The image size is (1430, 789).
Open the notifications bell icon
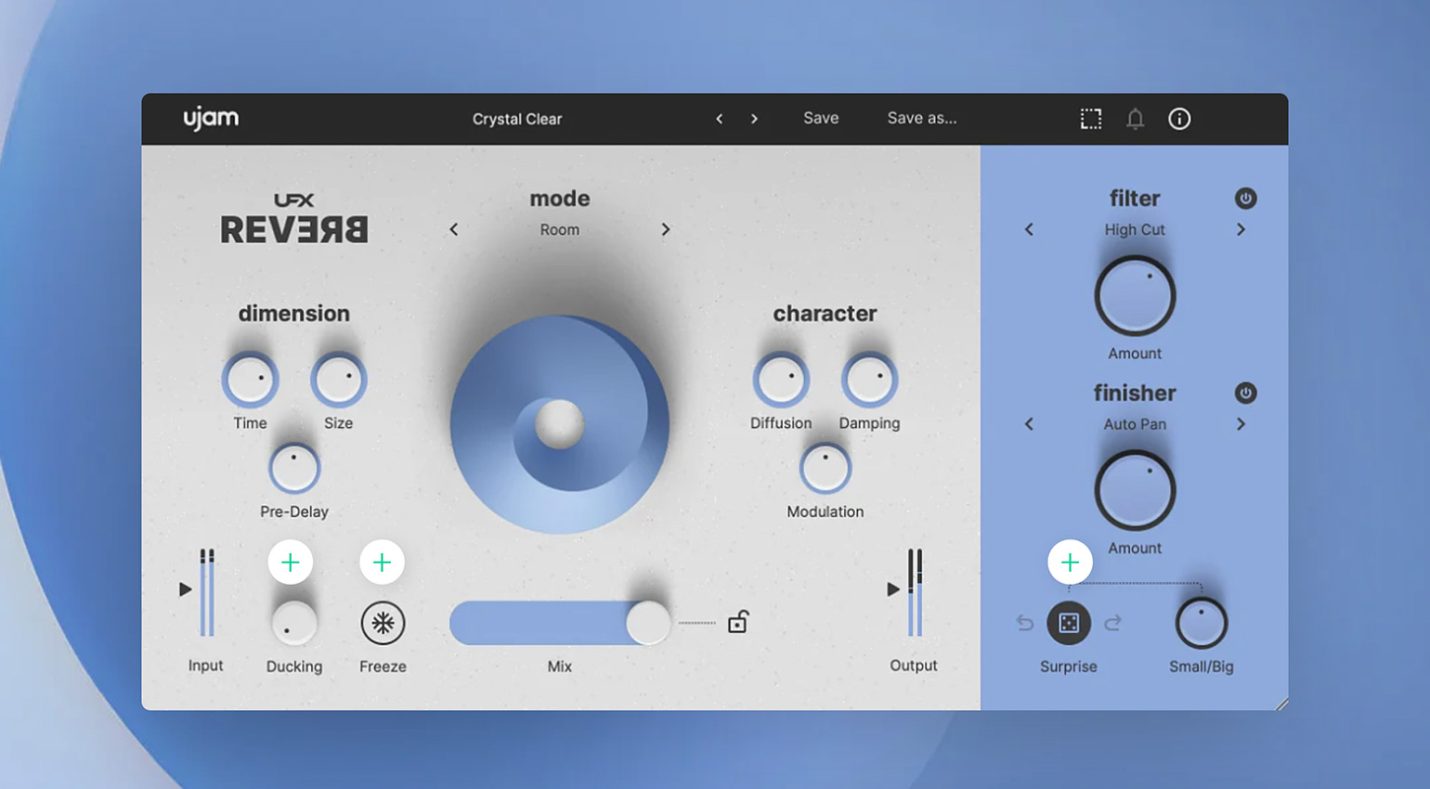point(1135,119)
